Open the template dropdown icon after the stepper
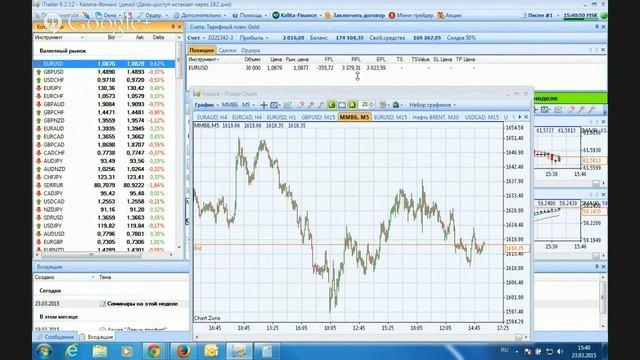Image resolution: width=640 pixels, height=360 pixels. point(383,105)
